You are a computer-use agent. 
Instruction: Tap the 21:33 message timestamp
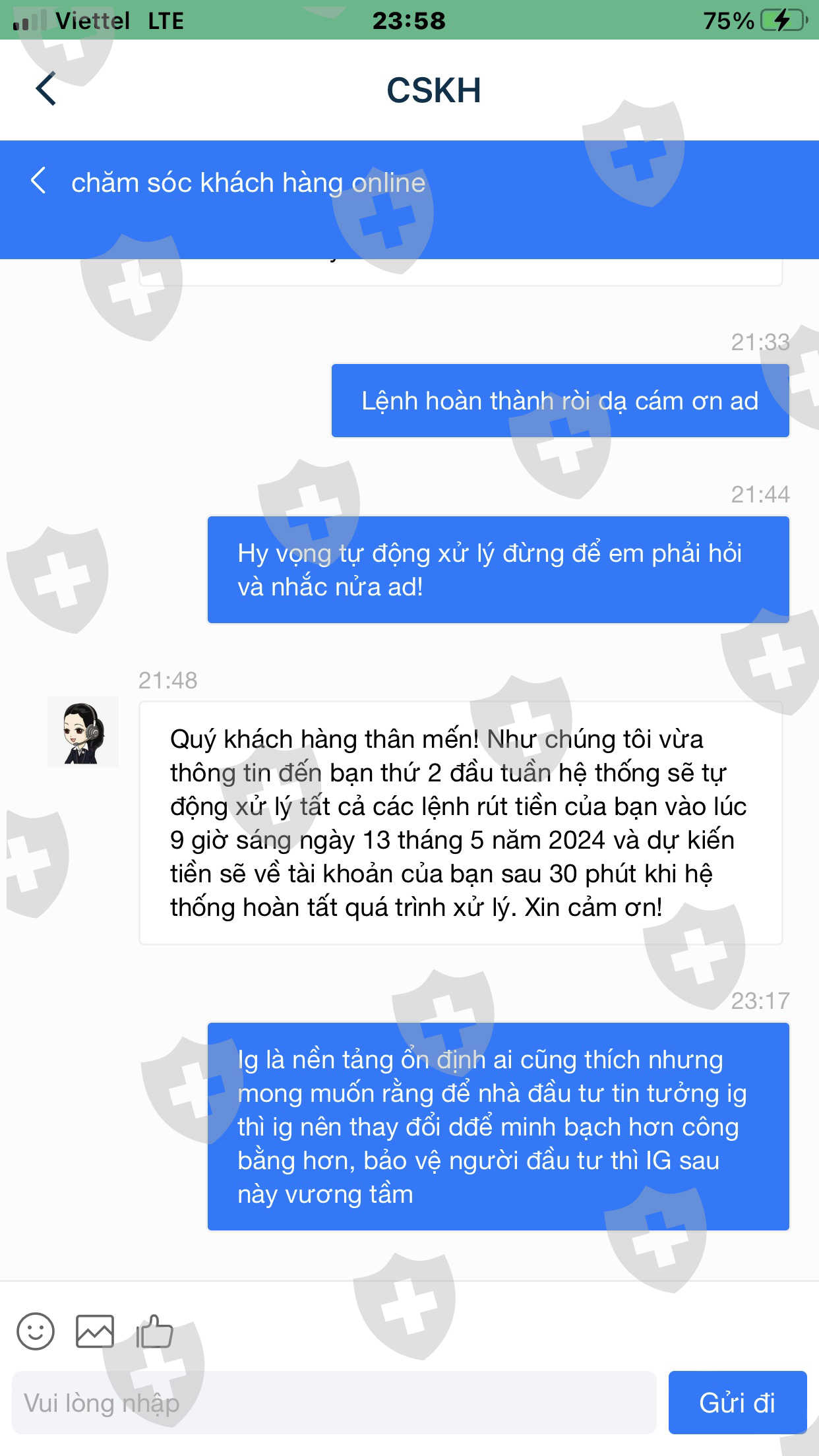coord(760,342)
